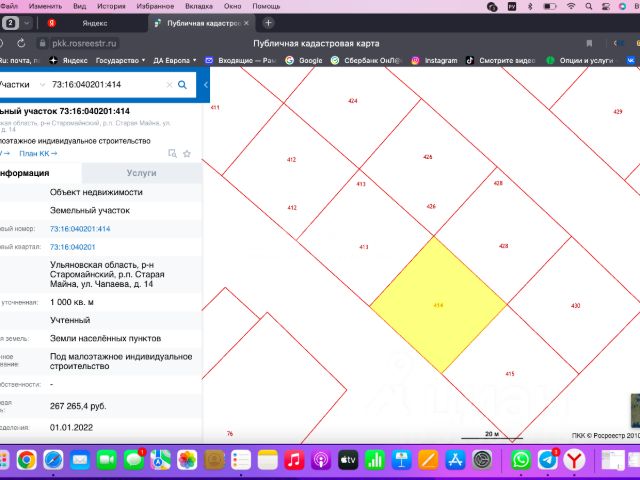Open the Окно menu
Image resolution: width=640 pixels, height=480 pixels.
pyautogui.click(x=232, y=6)
